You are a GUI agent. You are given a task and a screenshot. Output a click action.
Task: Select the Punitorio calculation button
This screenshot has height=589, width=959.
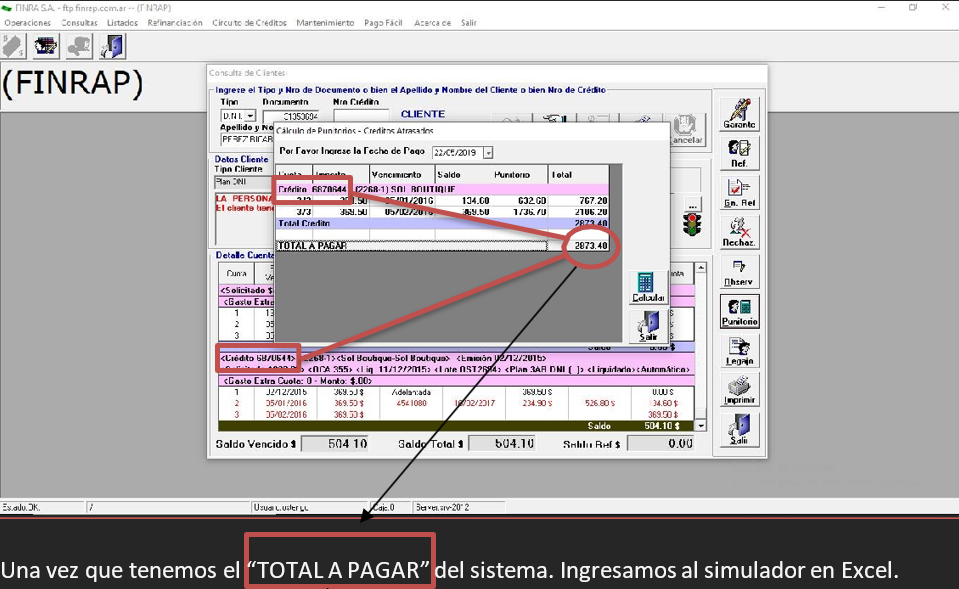pos(739,312)
